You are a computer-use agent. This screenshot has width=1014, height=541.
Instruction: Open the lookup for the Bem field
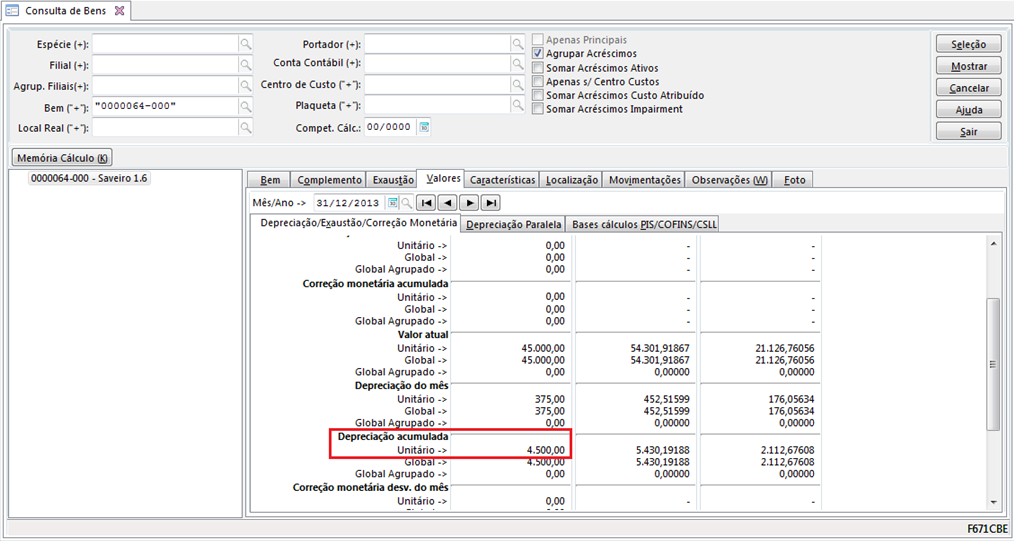(246, 107)
